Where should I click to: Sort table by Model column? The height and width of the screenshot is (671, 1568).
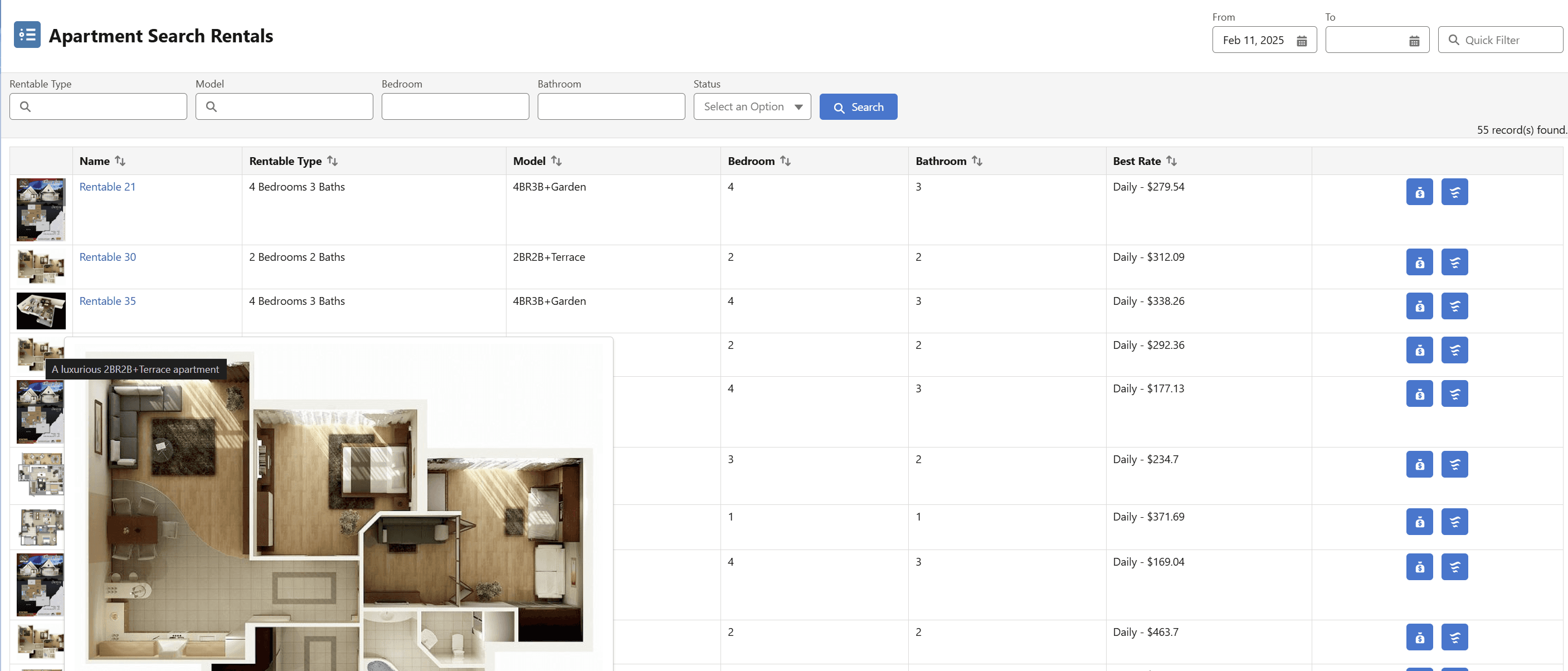click(556, 161)
